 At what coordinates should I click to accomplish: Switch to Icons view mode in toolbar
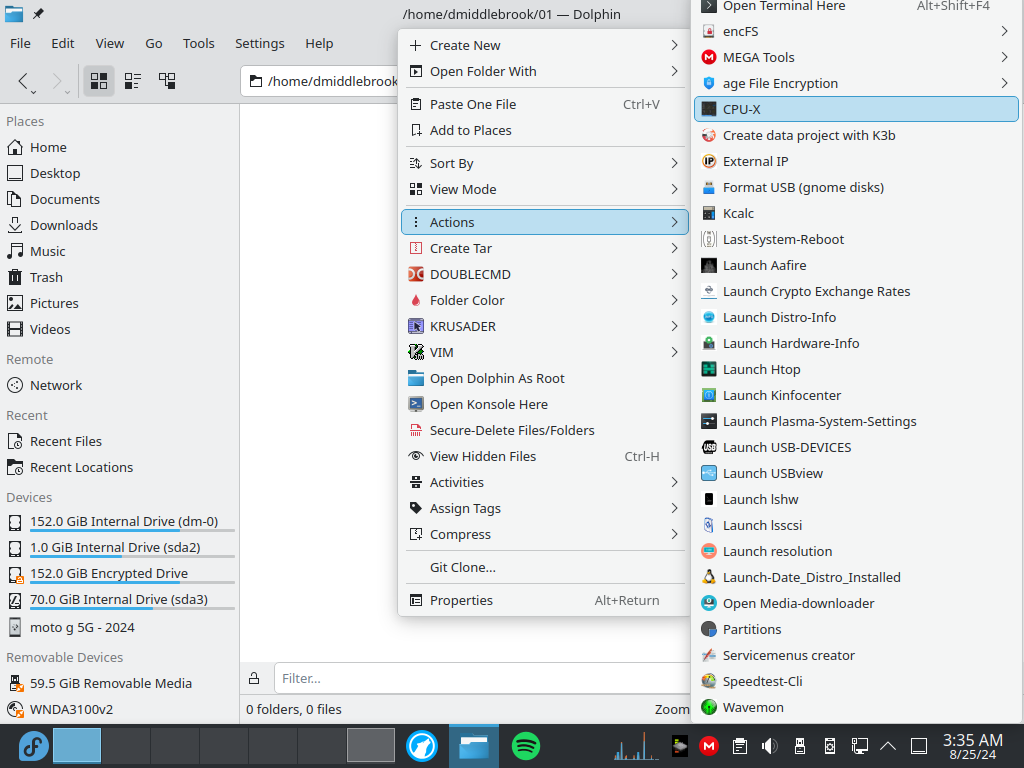point(99,81)
